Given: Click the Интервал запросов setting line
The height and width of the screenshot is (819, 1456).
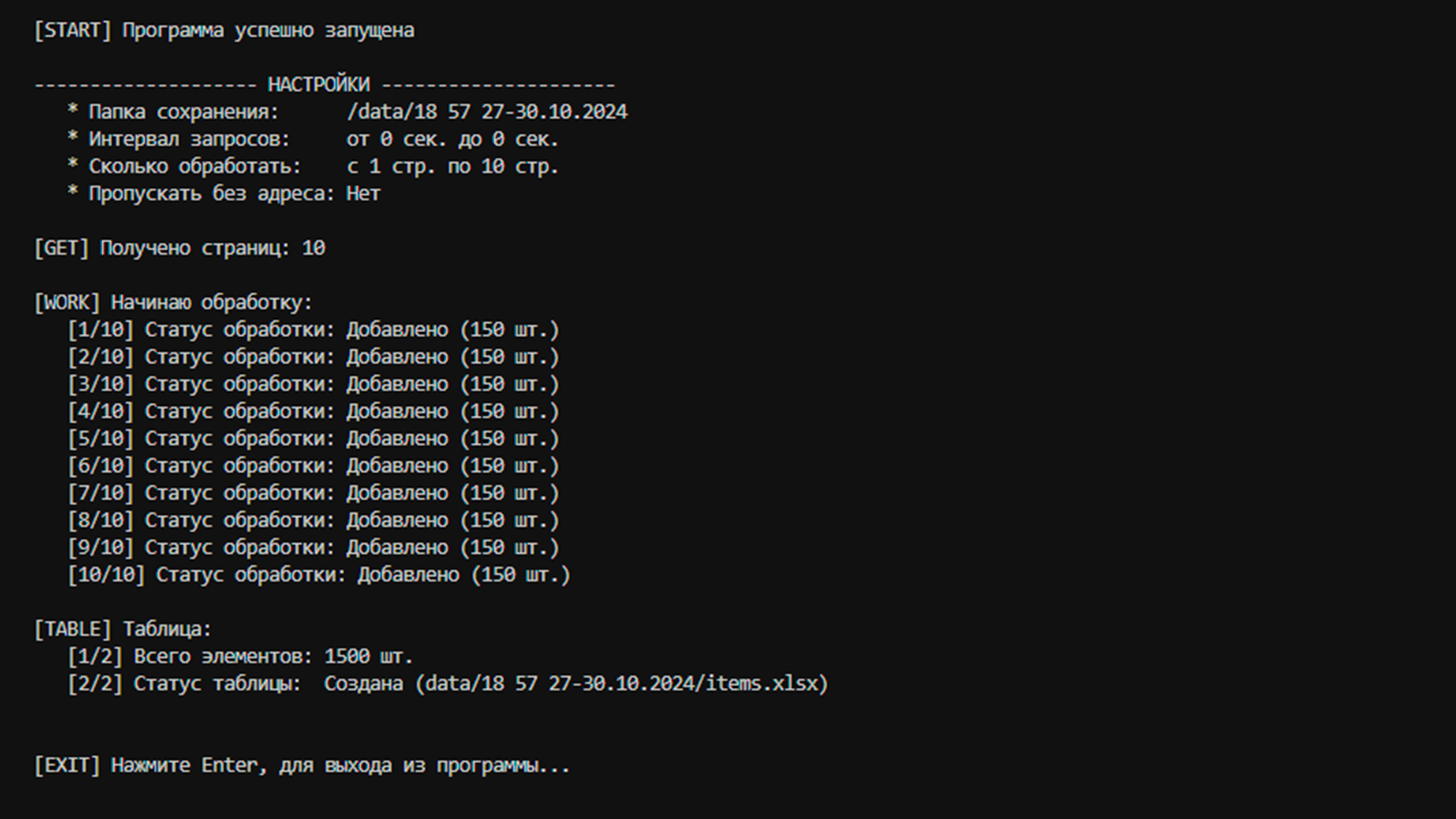Looking at the screenshot, I should click(x=313, y=139).
